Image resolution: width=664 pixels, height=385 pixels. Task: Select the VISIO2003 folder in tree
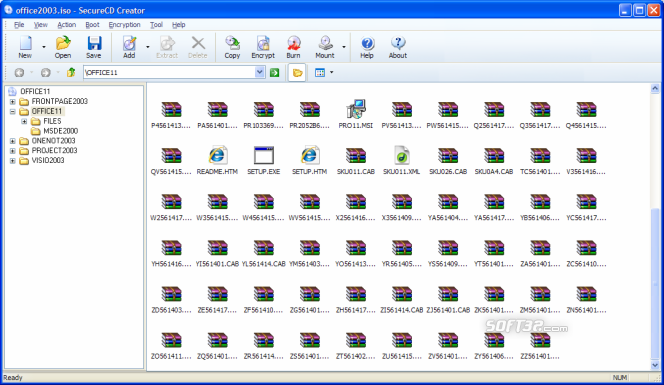48,161
